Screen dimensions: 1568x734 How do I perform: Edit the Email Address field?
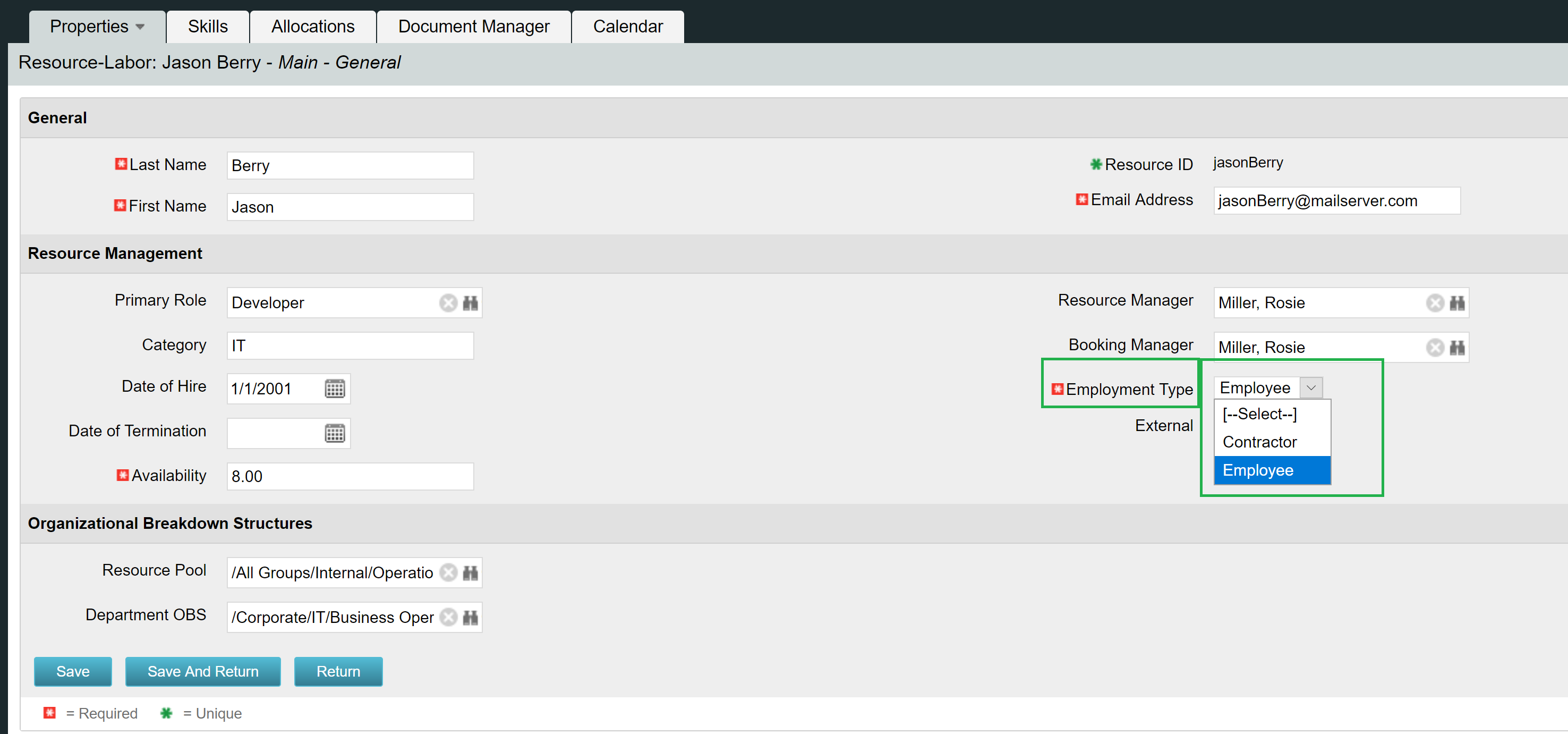(1337, 201)
